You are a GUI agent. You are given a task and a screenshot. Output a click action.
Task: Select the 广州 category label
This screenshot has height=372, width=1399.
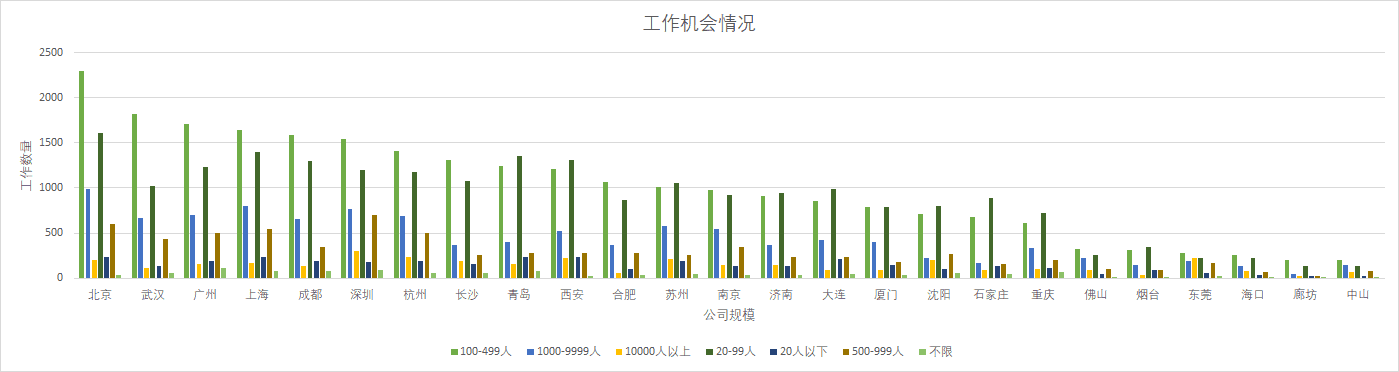(x=205, y=295)
